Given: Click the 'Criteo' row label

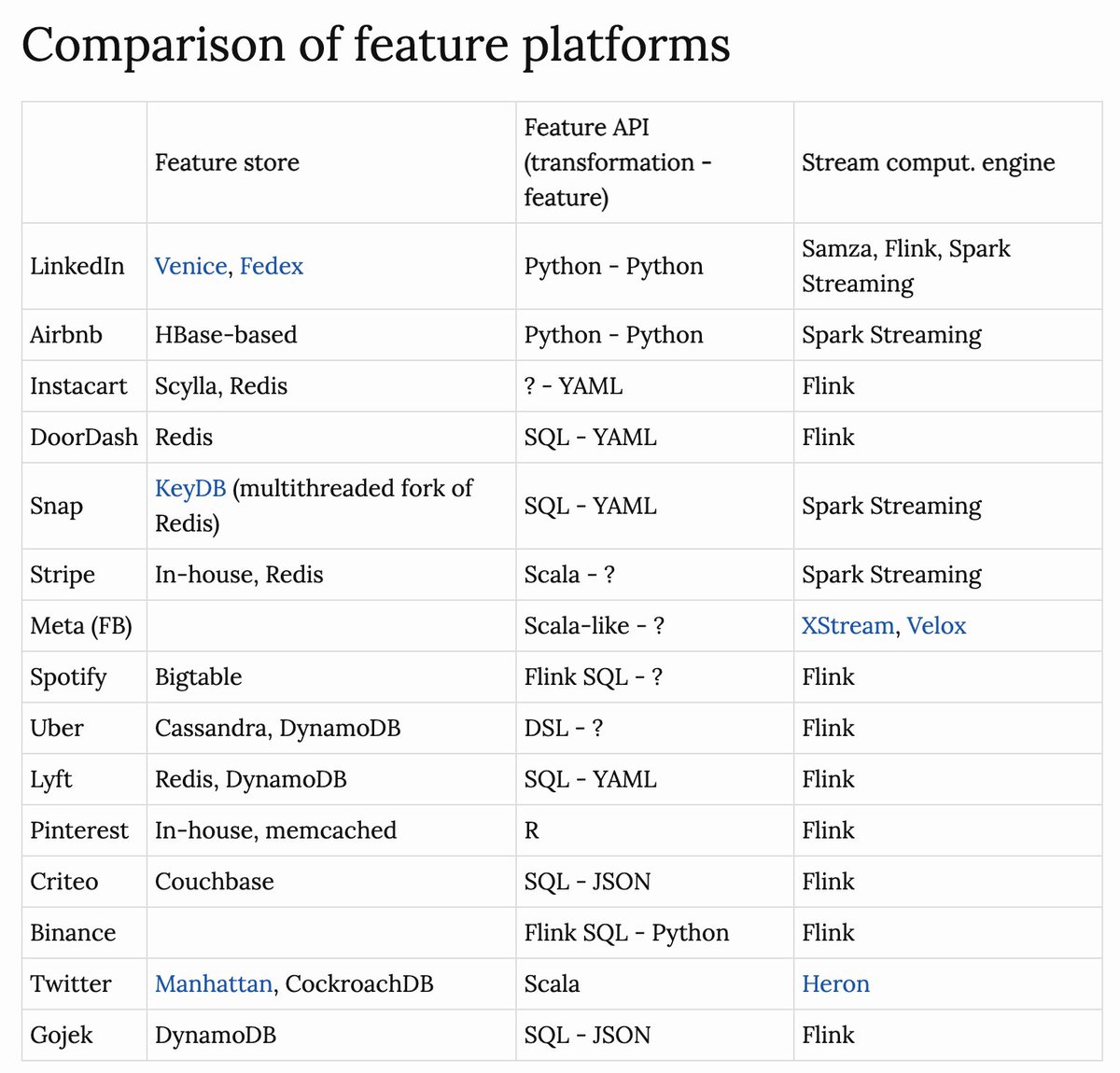Looking at the screenshot, I should coord(63,881).
